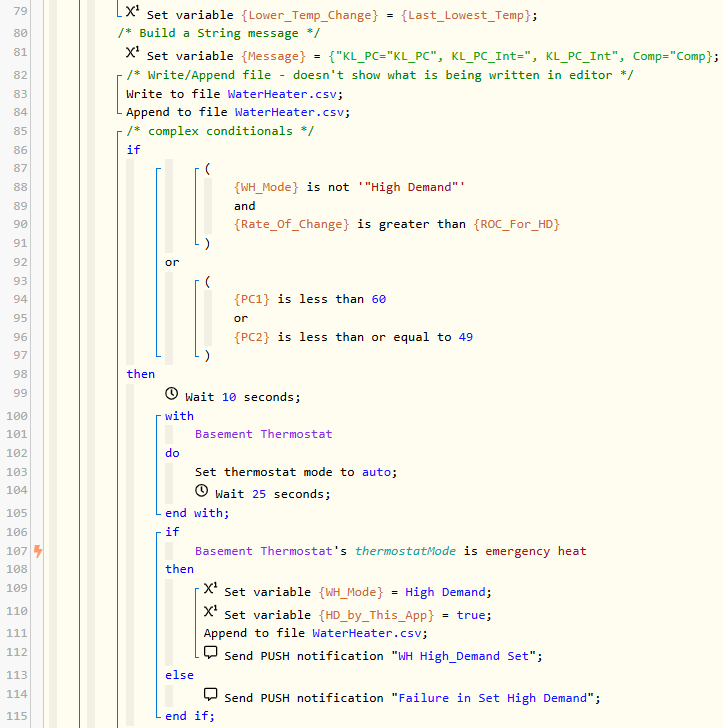Click the "or" operator between condition groups

click(x=173, y=262)
